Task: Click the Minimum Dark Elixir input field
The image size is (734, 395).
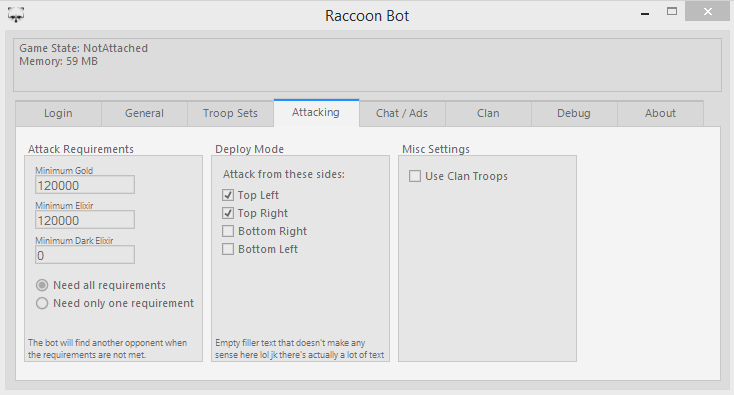Action: 85,255
